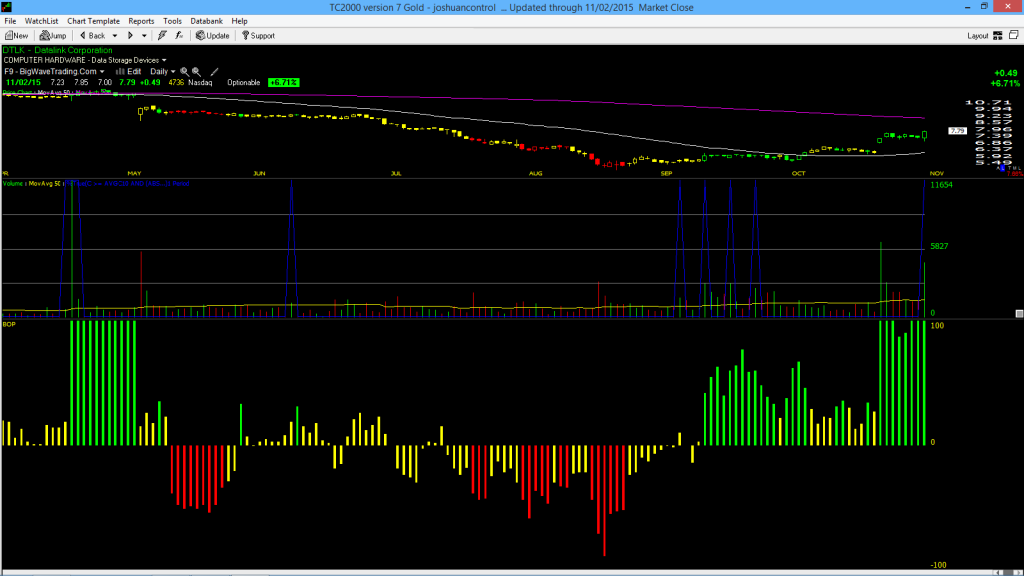
Task: Select the line drawing tool icon
Action: (x=214, y=71)
